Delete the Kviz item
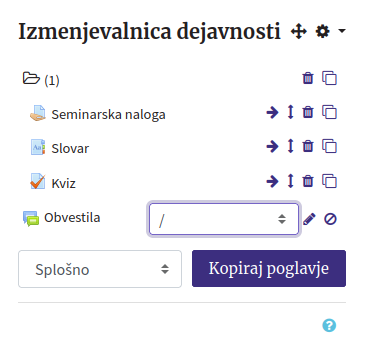This screenshot has height=361, width=365. coord(308,181)
